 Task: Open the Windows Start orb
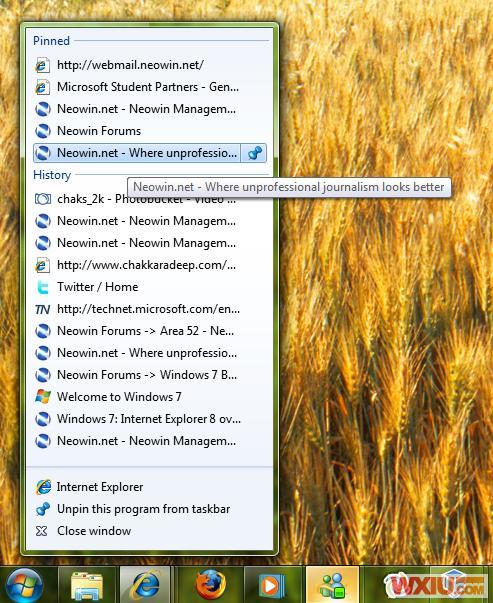24,586
